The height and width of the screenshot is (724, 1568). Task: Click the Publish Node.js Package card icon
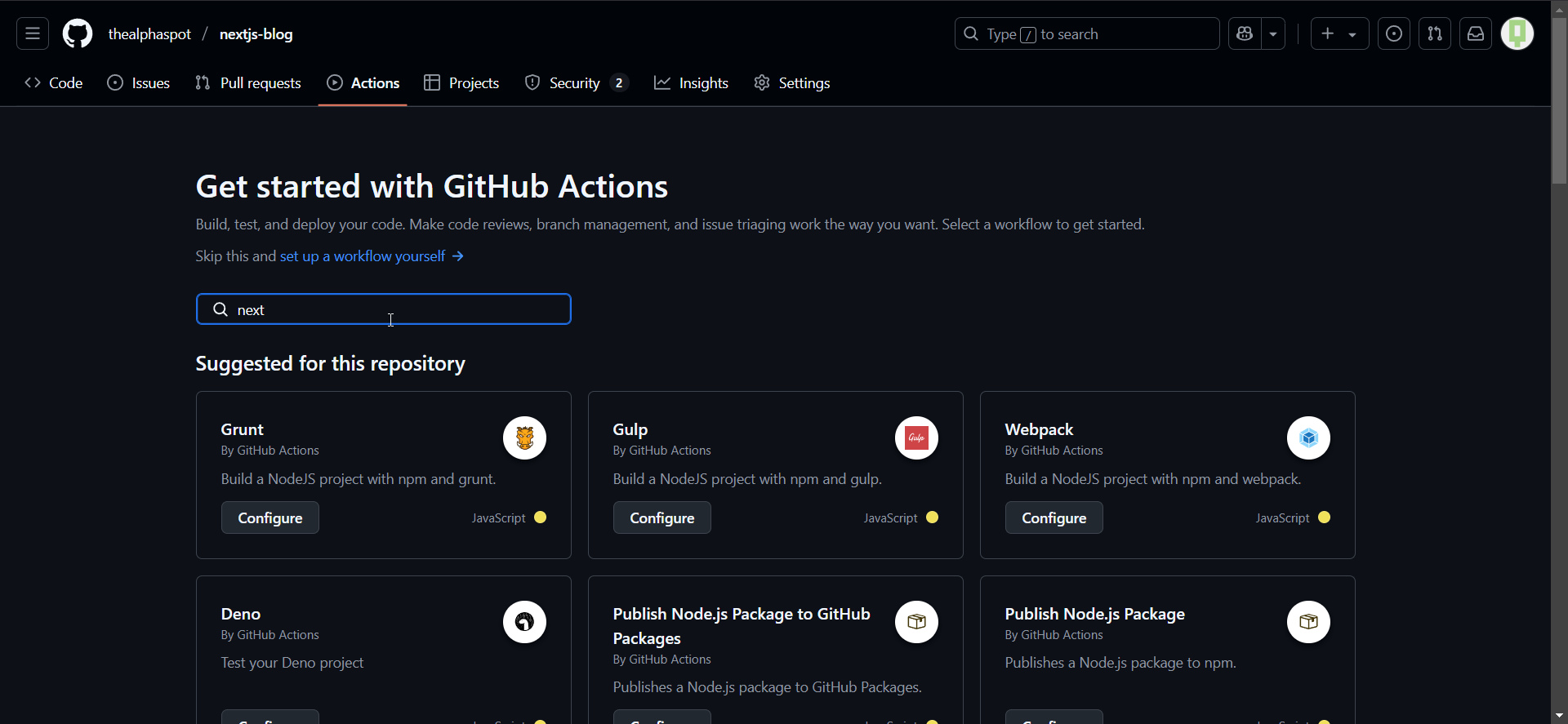[1308, 622]
